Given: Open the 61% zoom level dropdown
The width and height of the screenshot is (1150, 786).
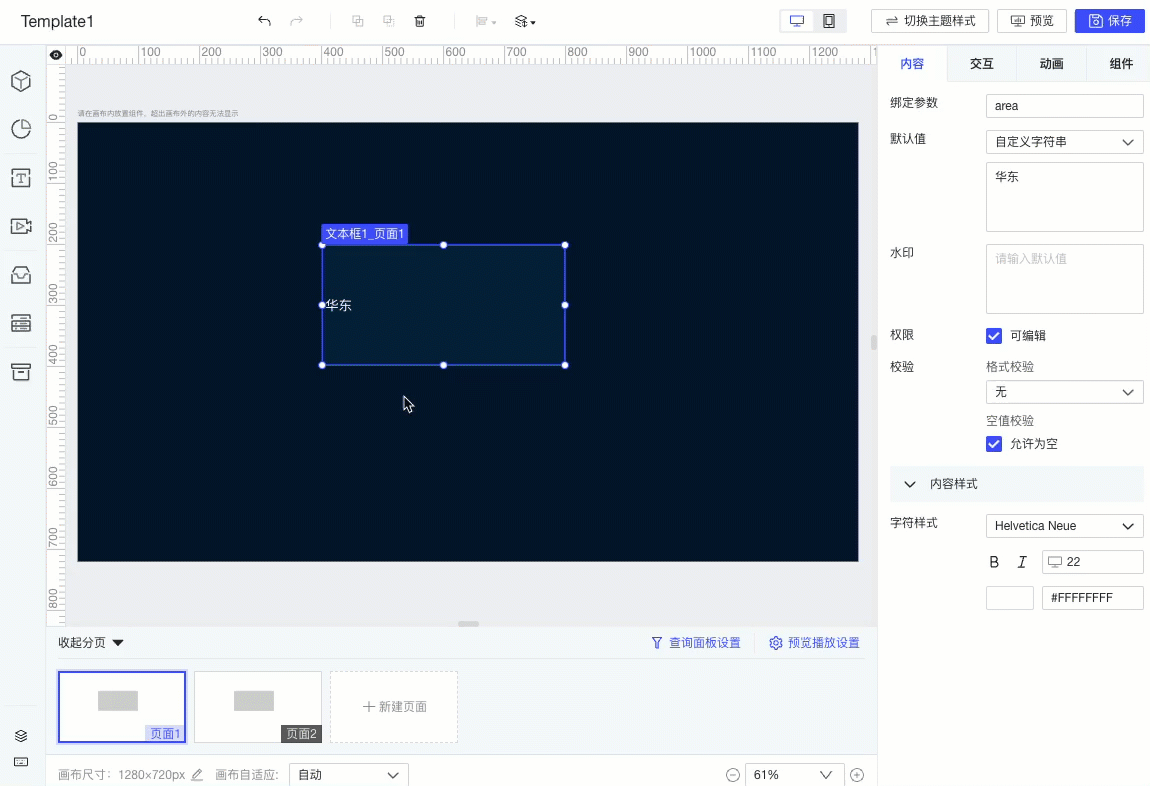Looking at the screenshot, I should point(794,775).
